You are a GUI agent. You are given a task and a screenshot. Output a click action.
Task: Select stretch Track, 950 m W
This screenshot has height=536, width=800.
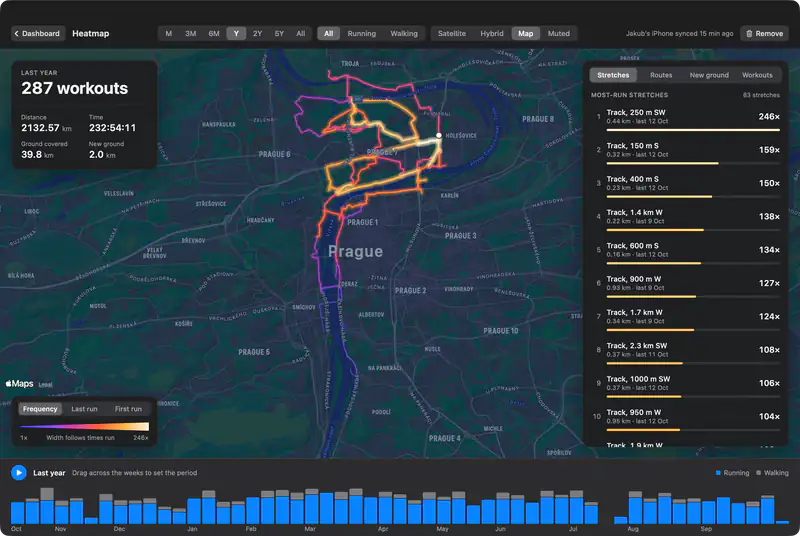pyautogui.click(x=688, y=418)
